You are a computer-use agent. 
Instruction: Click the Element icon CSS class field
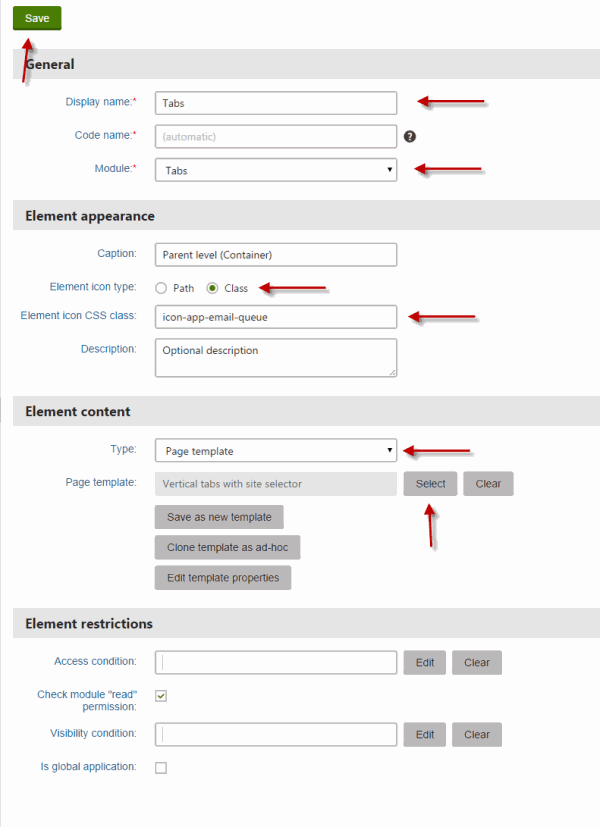pos(276,316)
